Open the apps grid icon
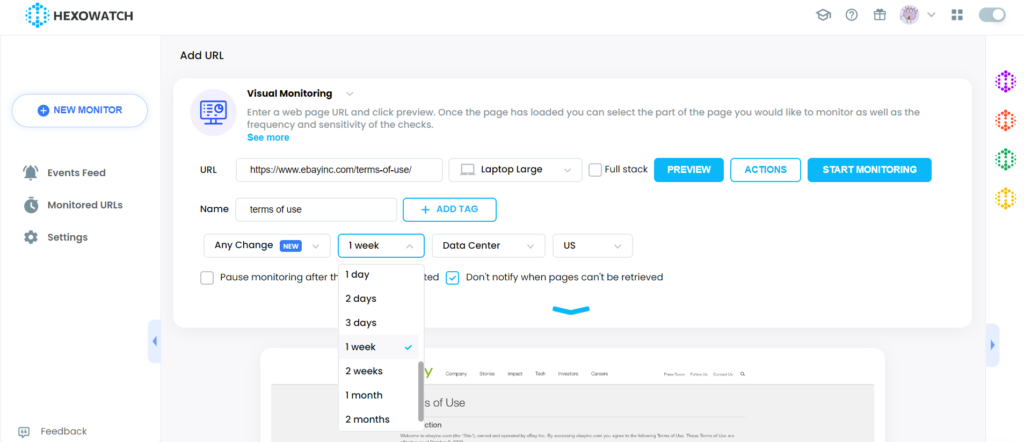Viewport: 1024px width, 442px height. 957,15
